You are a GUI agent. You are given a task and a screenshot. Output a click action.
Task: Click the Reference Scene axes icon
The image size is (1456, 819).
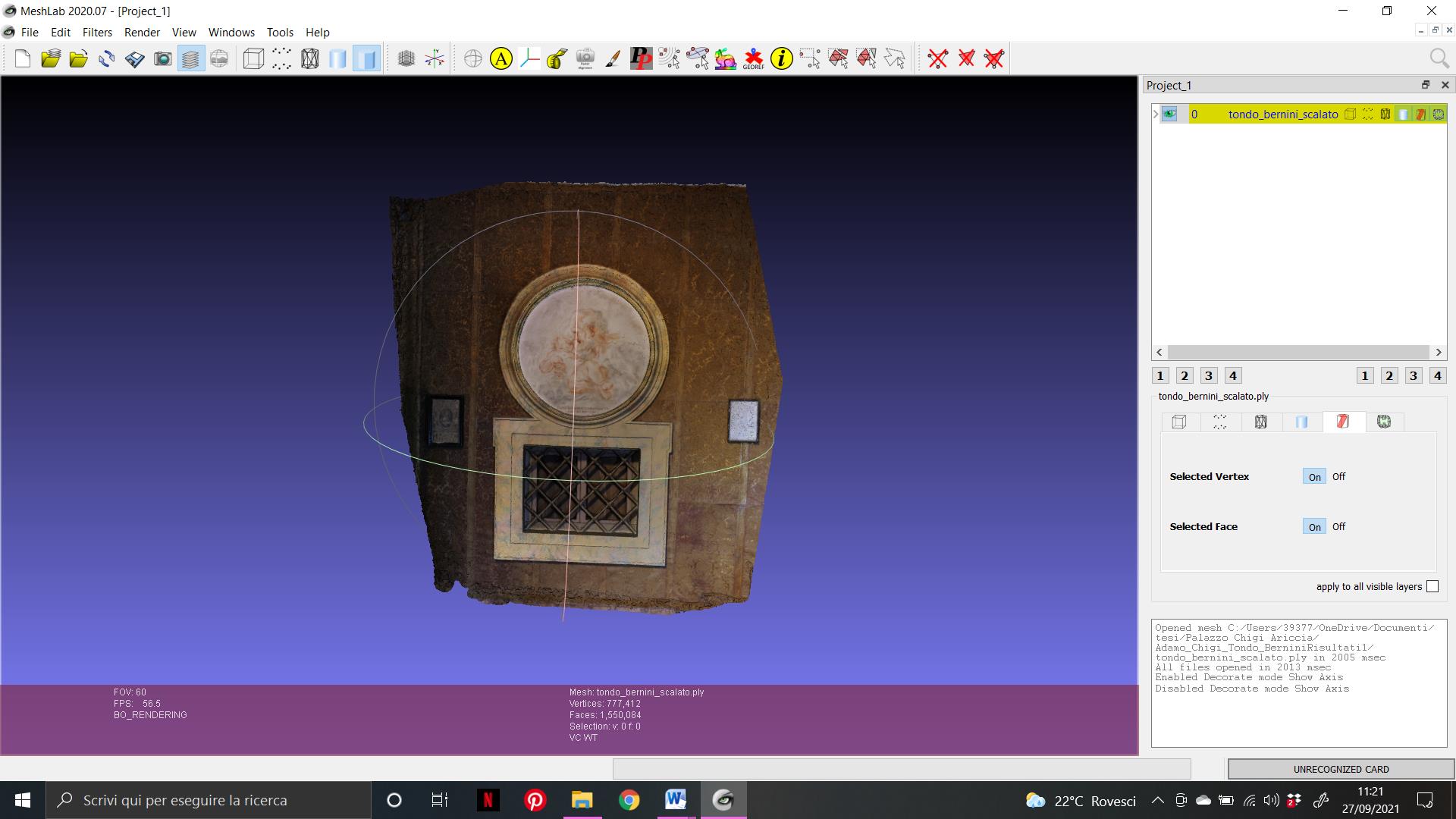pos(529,58)
